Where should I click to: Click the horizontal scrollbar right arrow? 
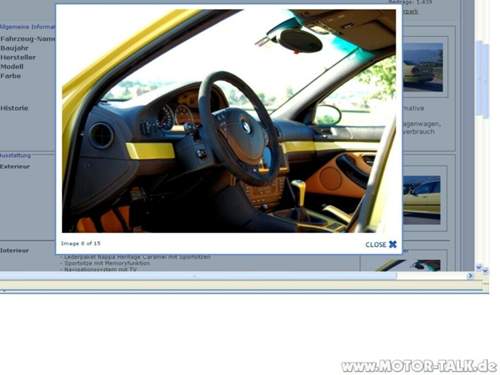[x=470, y=276]
